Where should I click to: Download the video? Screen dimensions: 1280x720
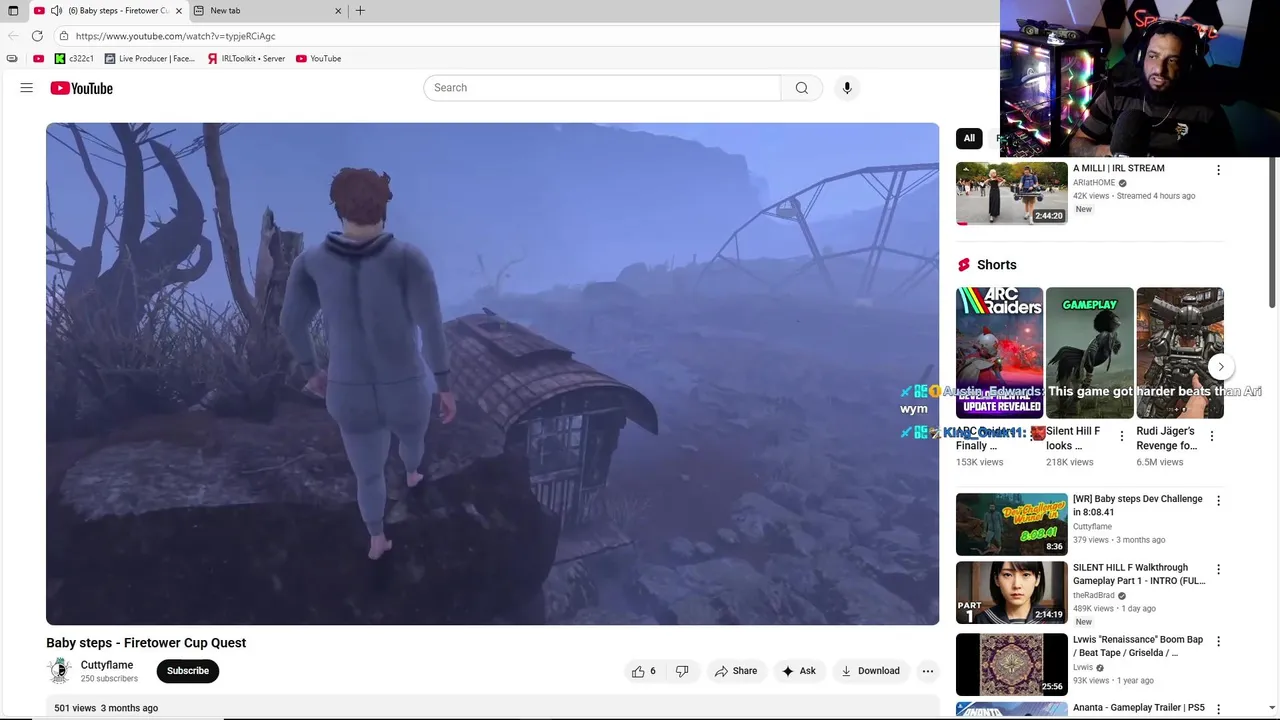point(870,671)
